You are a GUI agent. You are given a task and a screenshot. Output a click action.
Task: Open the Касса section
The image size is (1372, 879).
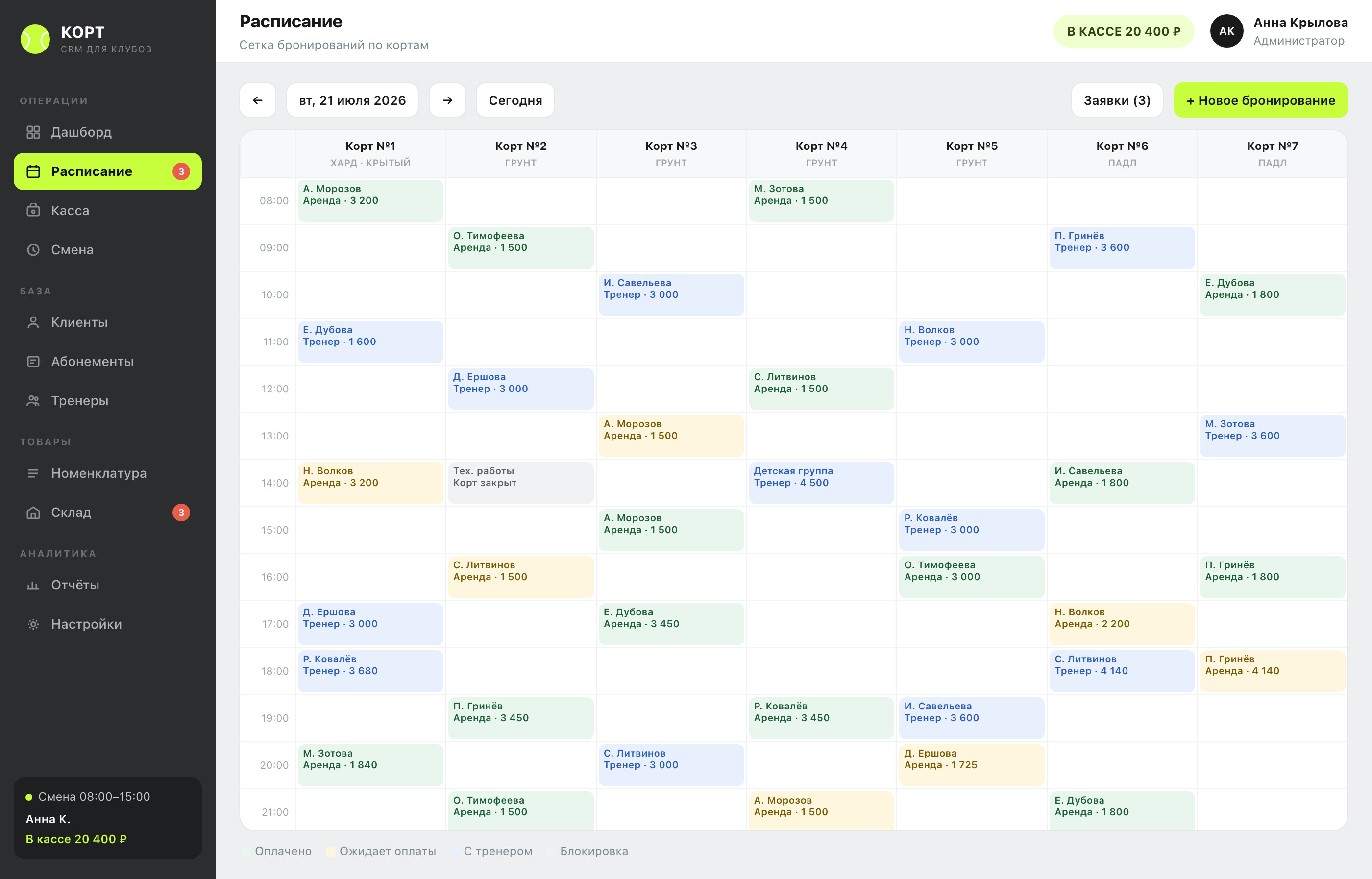108,211
